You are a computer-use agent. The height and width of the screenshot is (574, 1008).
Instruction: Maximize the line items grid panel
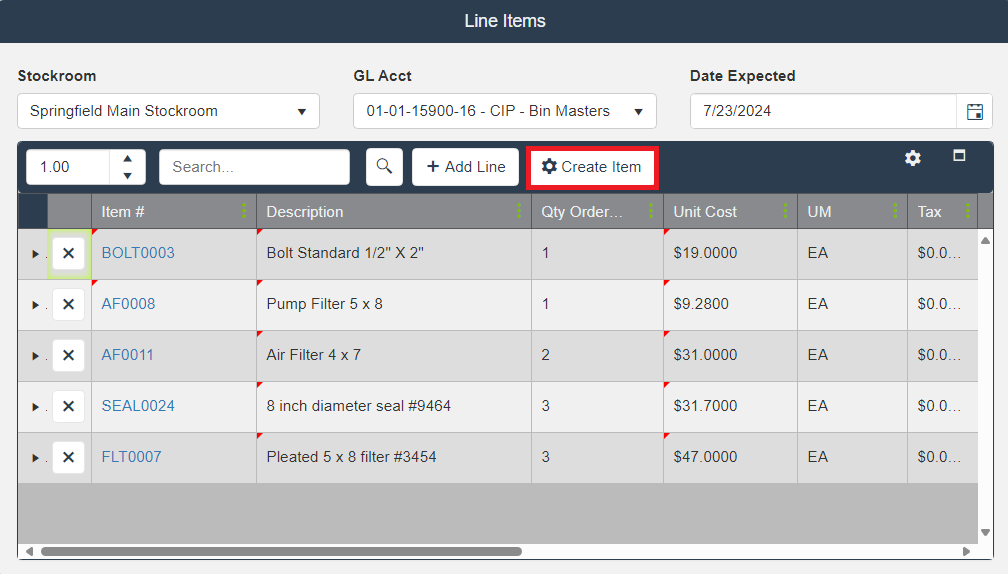click(x=959, y=156)
